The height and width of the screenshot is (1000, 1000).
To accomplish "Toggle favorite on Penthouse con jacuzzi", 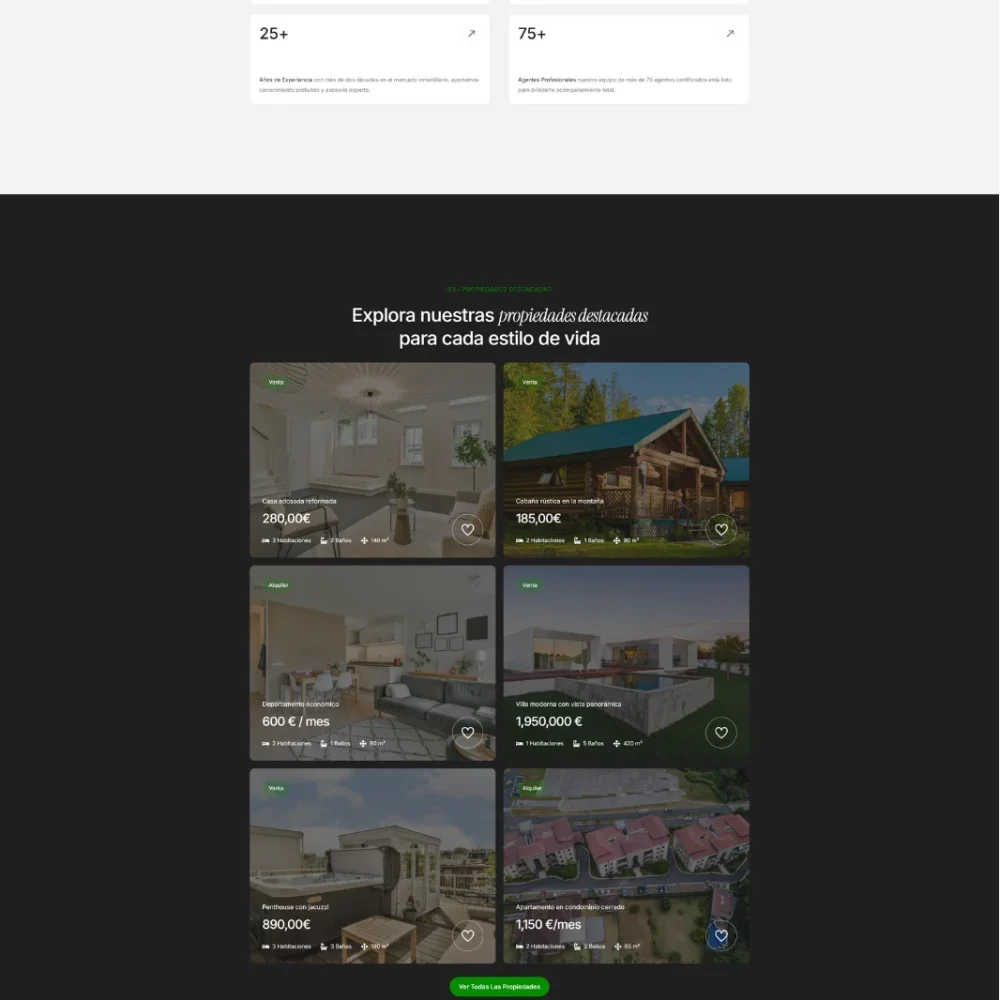I will pyautogui.click(x=467, y=936).
